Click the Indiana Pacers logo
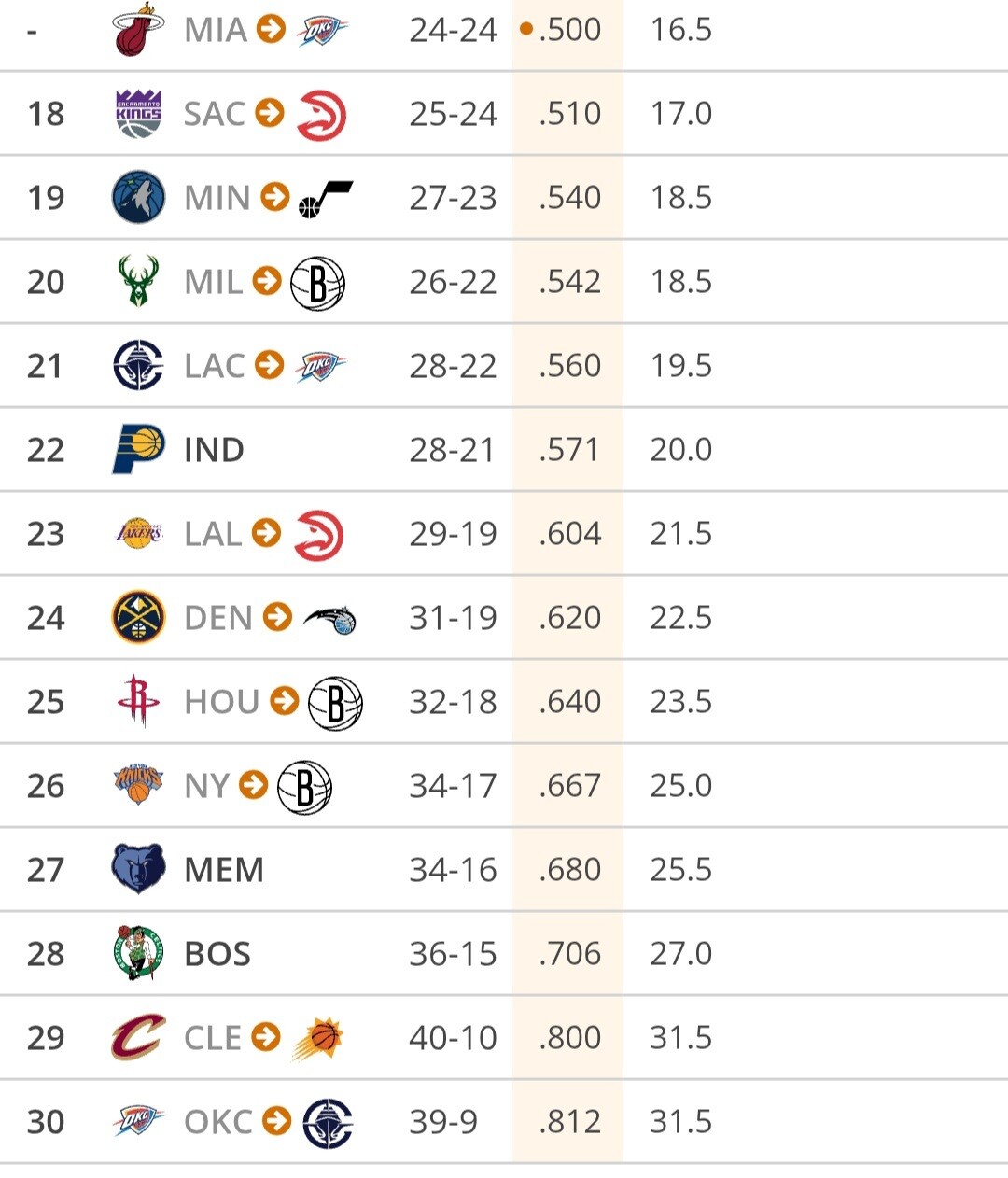The width and height of the screenshot is (1008, 1178). 138,449
